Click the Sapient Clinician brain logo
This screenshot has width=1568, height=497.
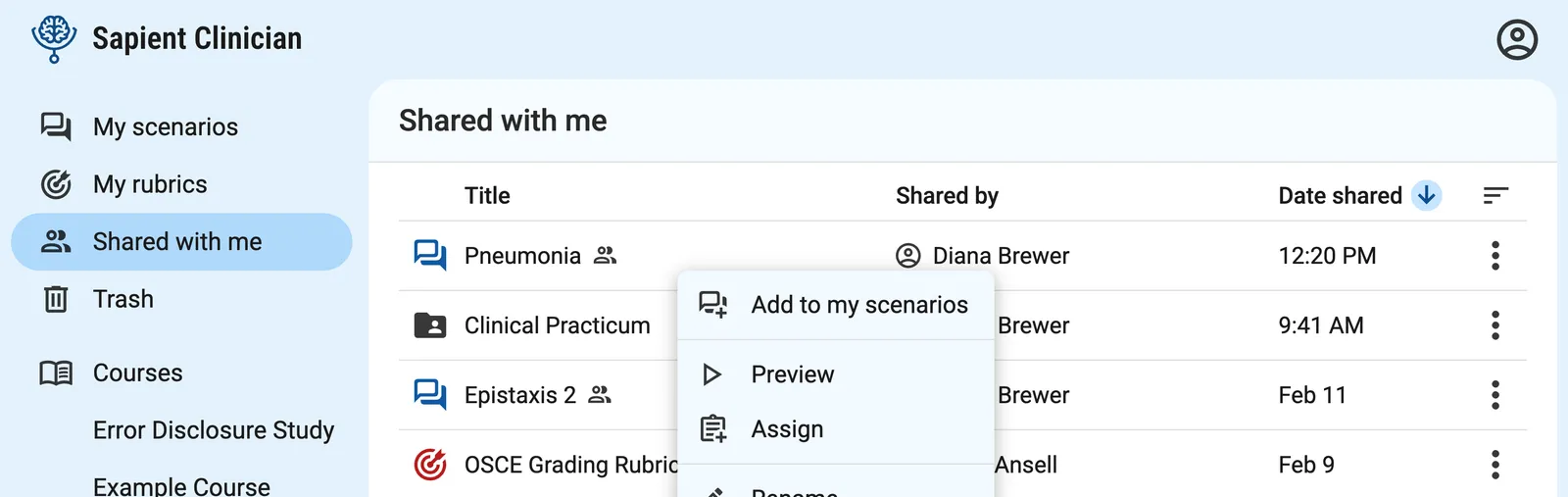pyautogui.click(x=54, y=39)
